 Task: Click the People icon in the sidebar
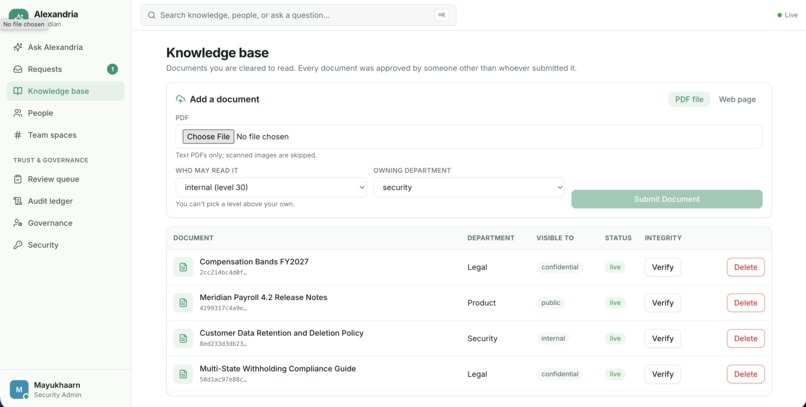(17, 113)
